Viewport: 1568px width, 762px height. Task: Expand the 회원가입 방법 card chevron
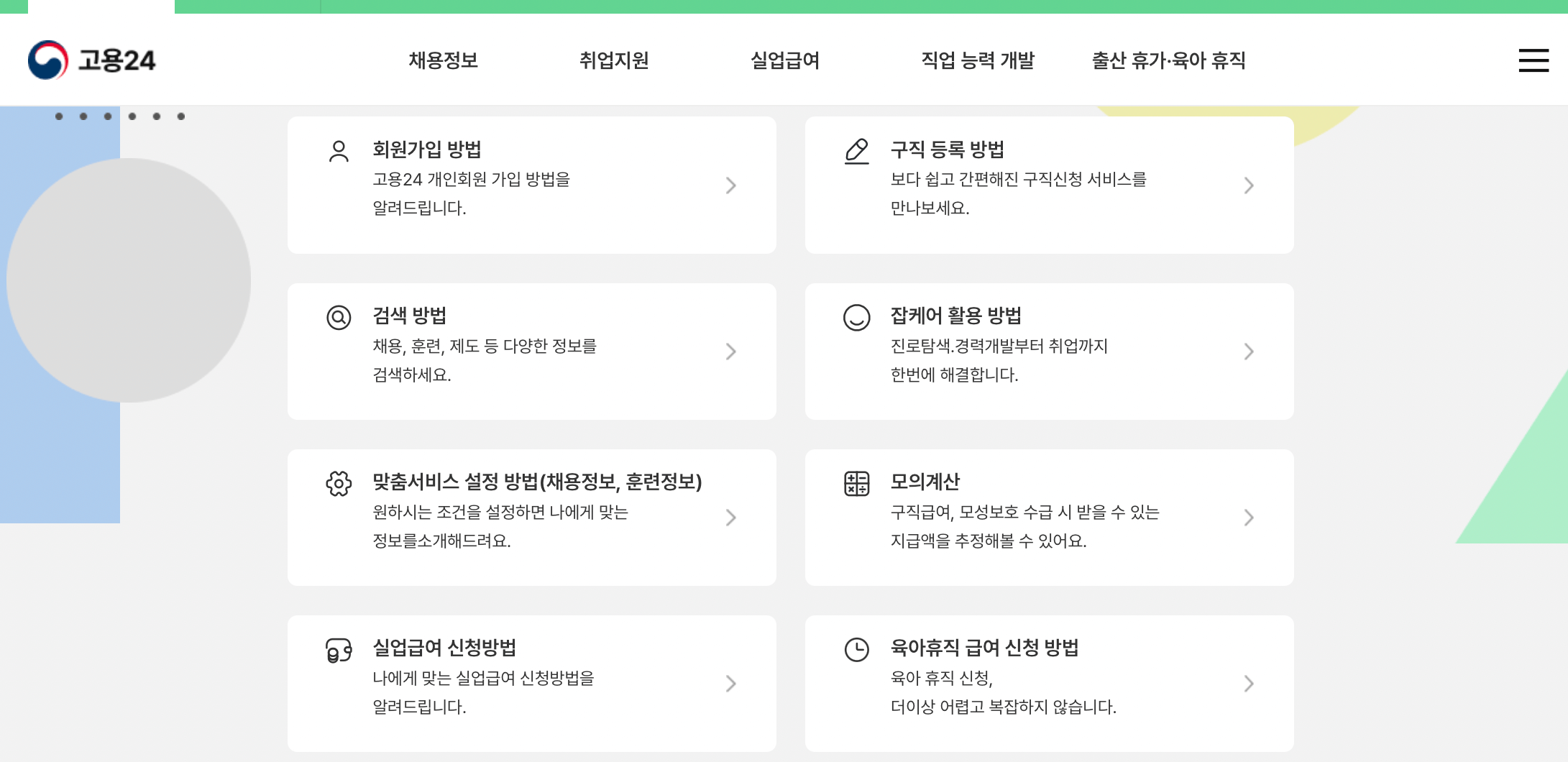731,185
